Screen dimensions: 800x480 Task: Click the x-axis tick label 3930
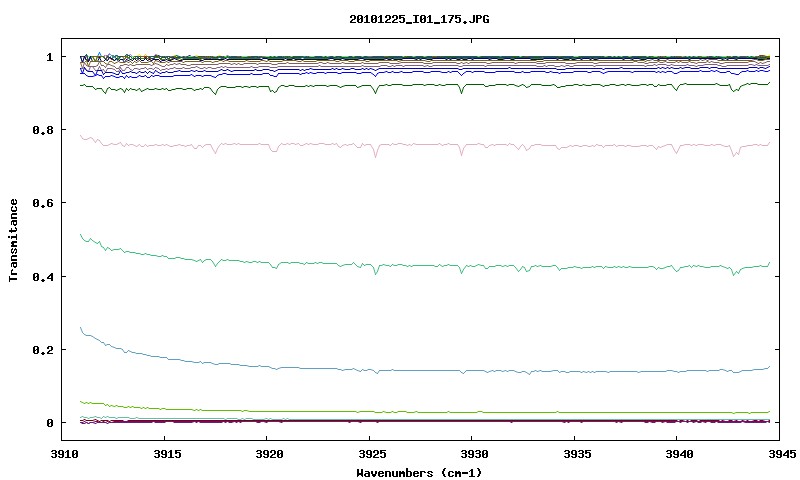pyautogui.click(x=474, y=454)
